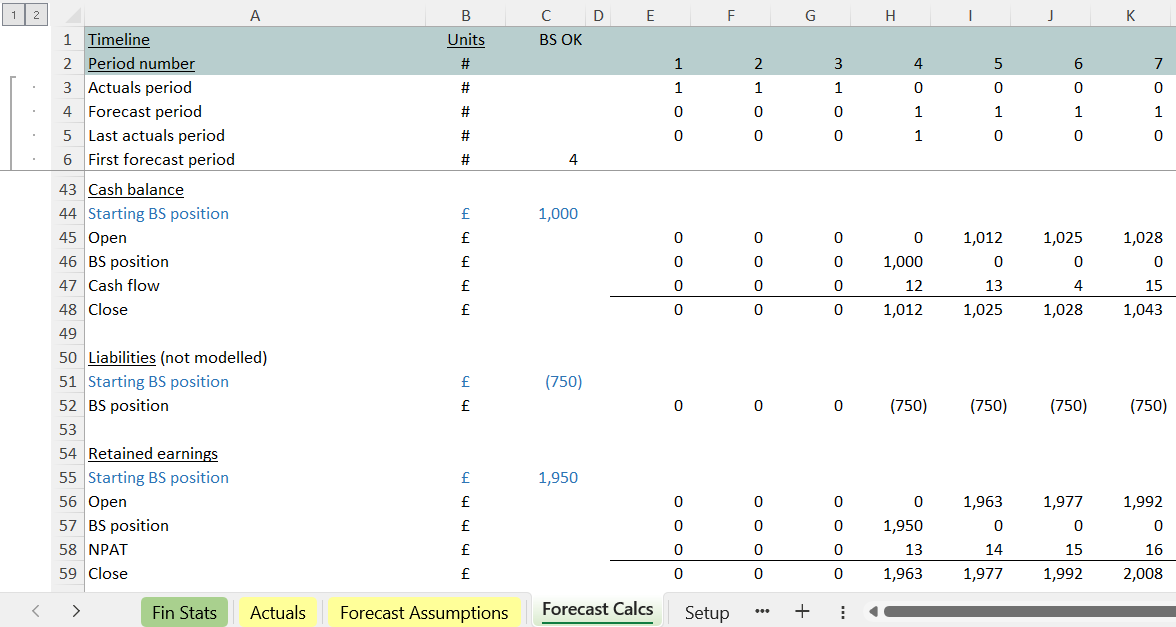Add a new sheet with plus icon
The image size is (1176, 627).
point(802,612)
